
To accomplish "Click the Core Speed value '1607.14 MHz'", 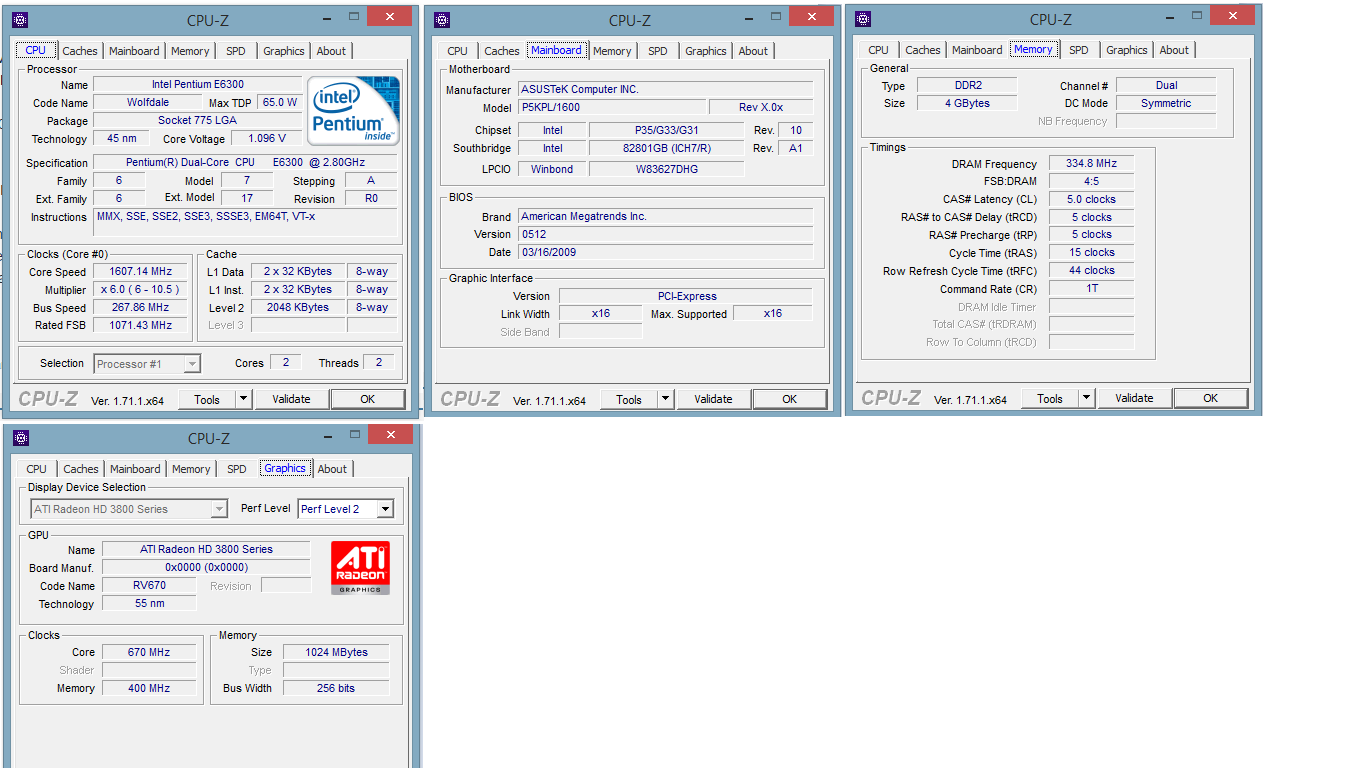I will tap(142, 272).
